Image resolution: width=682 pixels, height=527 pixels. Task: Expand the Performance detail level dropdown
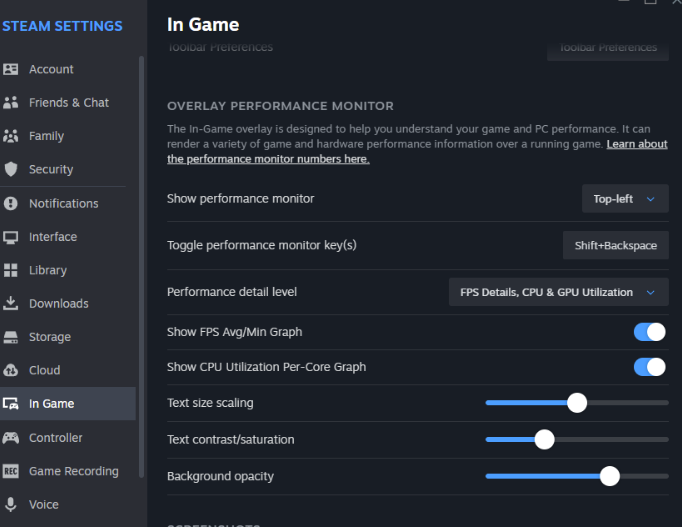coord(558,292)
